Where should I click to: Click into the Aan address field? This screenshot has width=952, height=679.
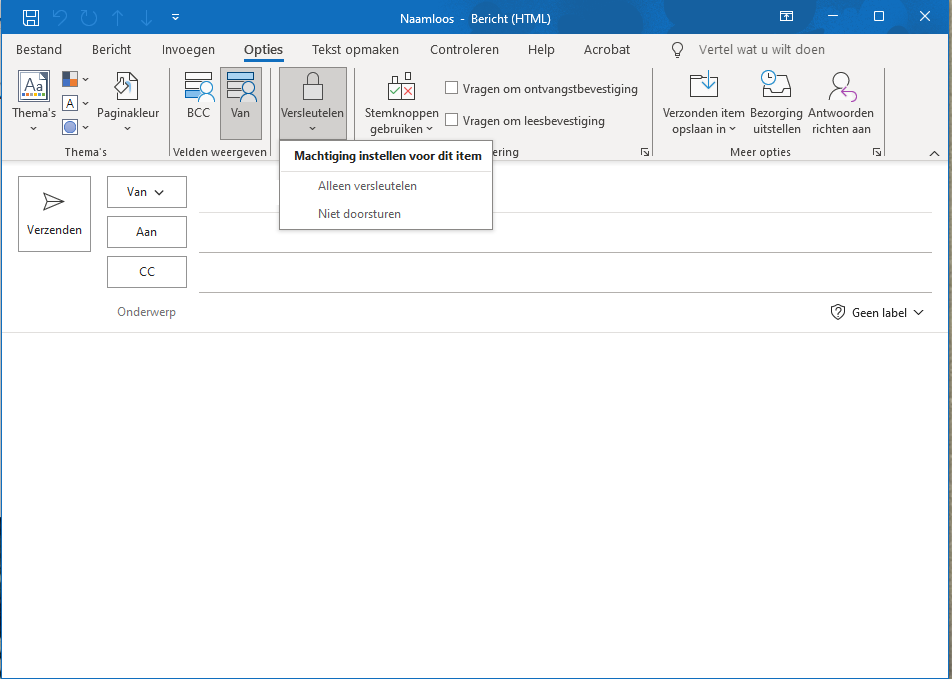pyautogui.click(x=565, y=233)
